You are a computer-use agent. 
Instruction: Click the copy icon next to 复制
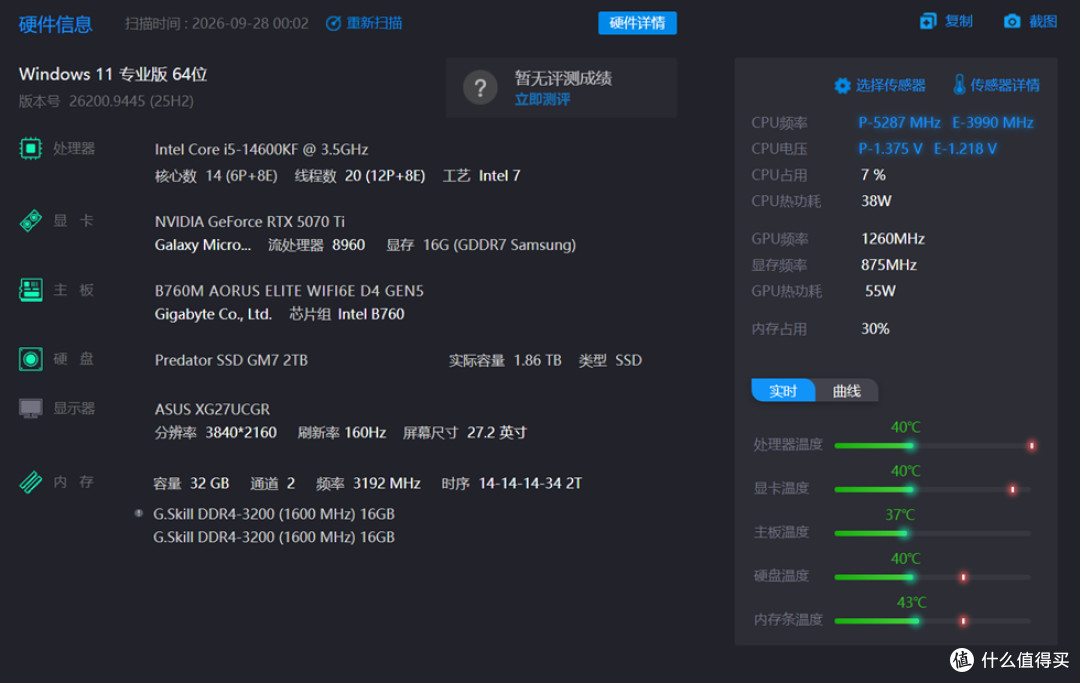tap(928, 21)
